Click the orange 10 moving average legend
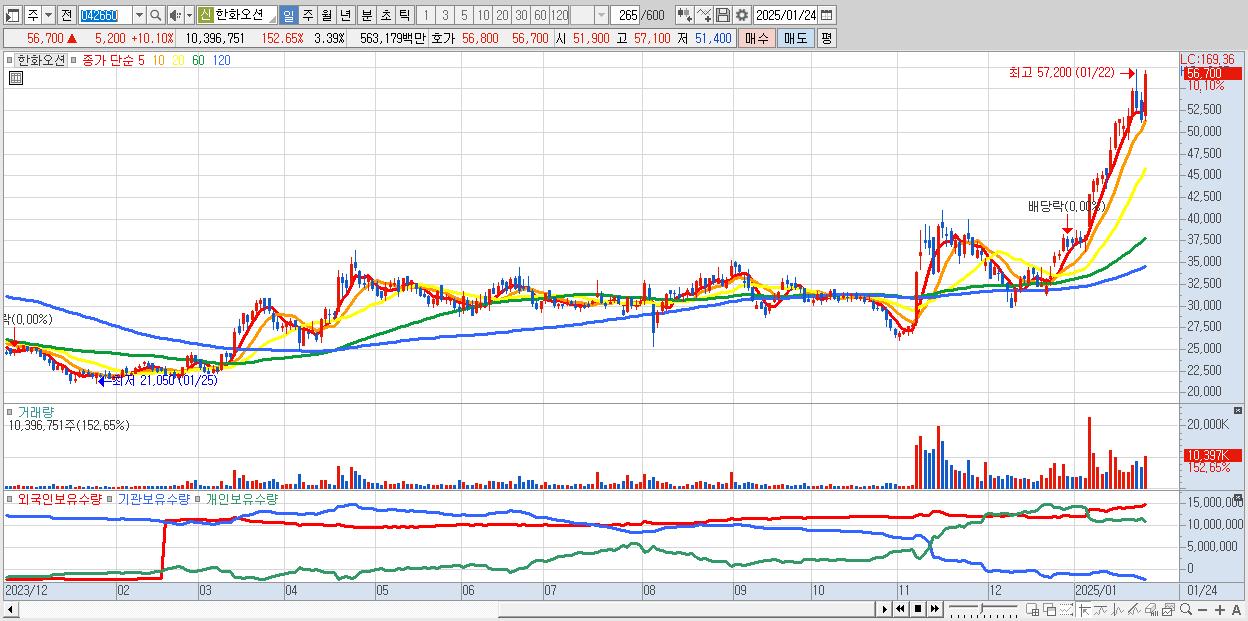This screenshot has width=1248, height=621. [158, 60]
